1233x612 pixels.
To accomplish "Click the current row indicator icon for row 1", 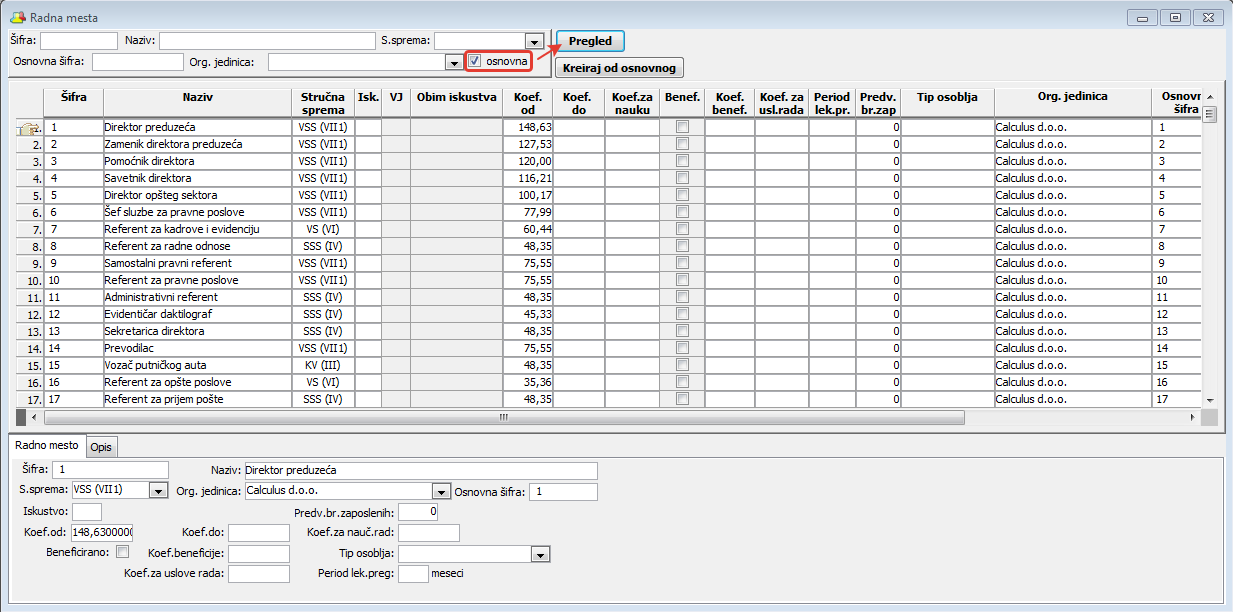I will click(x=29, y=128).
